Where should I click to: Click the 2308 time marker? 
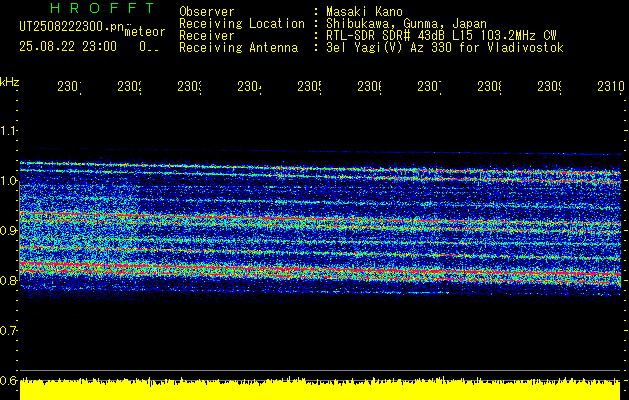[489, 87]
